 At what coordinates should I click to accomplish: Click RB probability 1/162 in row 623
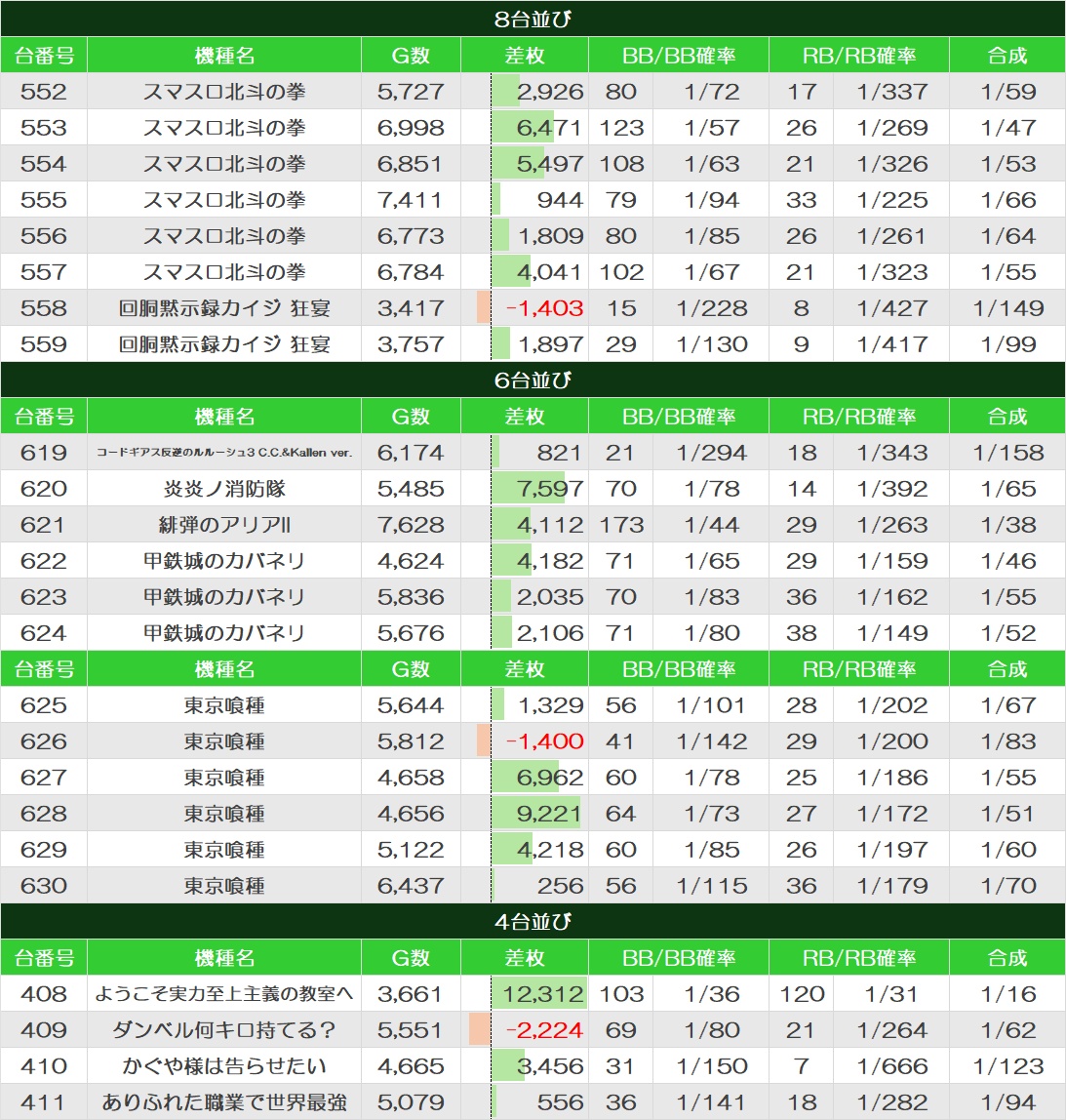(x=891, y=597)
